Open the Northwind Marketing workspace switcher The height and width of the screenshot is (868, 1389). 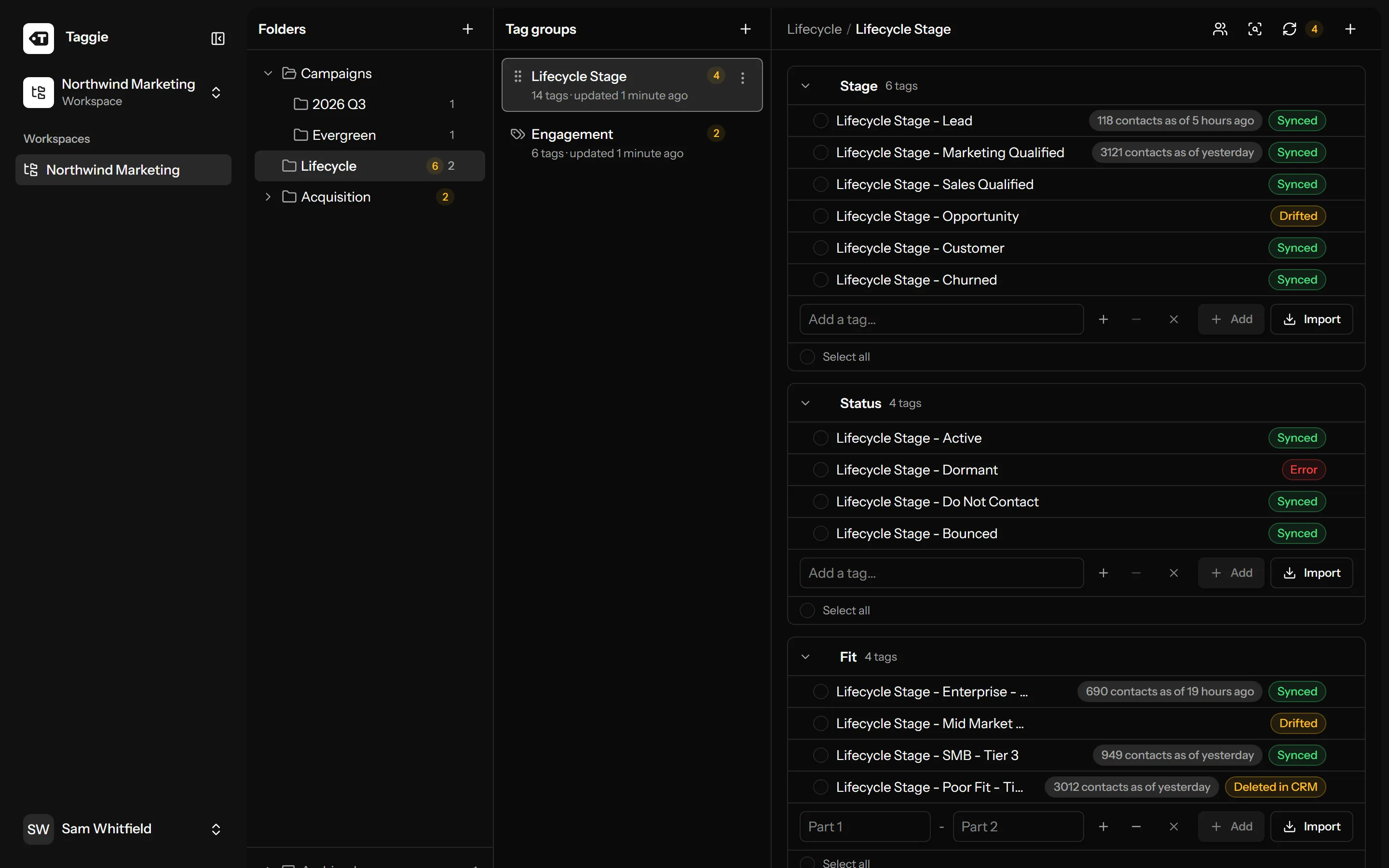123,93
